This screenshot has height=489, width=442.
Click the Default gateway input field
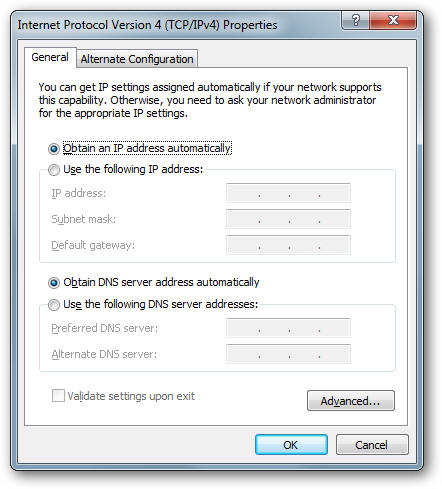coord(288,245)
